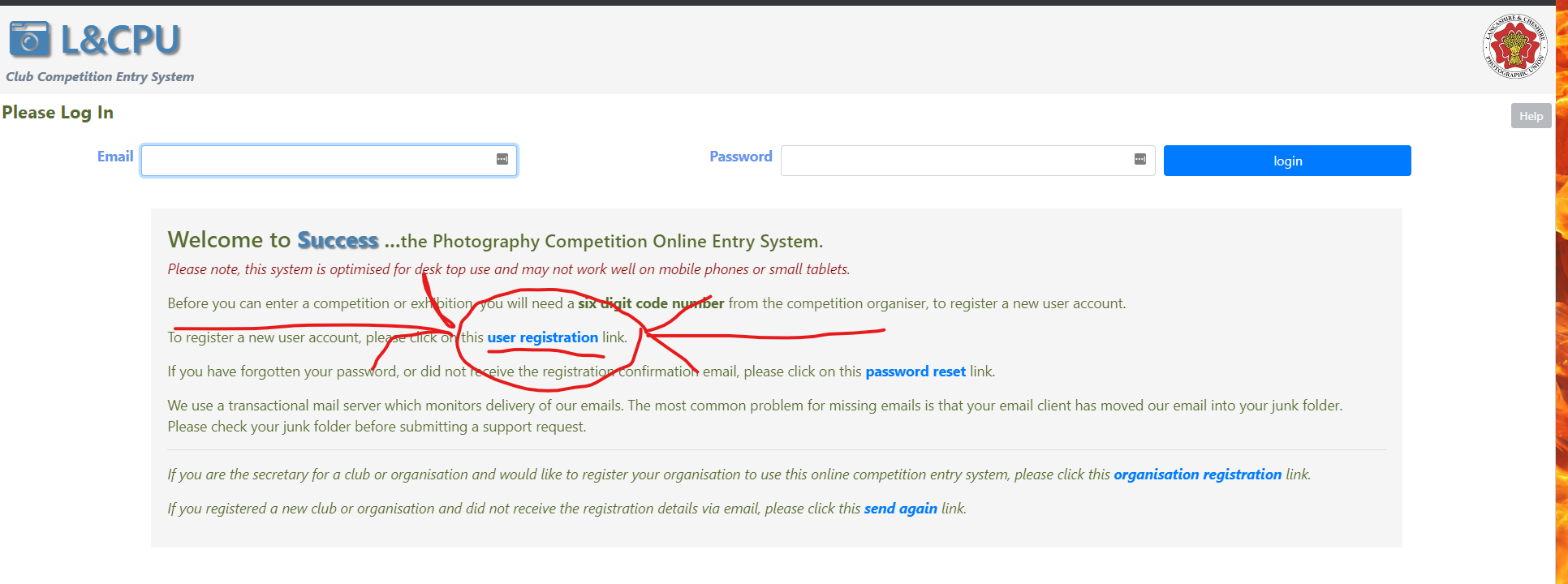
Task: Click the bold six digit code number text
Action: pyautogui.click(x=651, y=303)
